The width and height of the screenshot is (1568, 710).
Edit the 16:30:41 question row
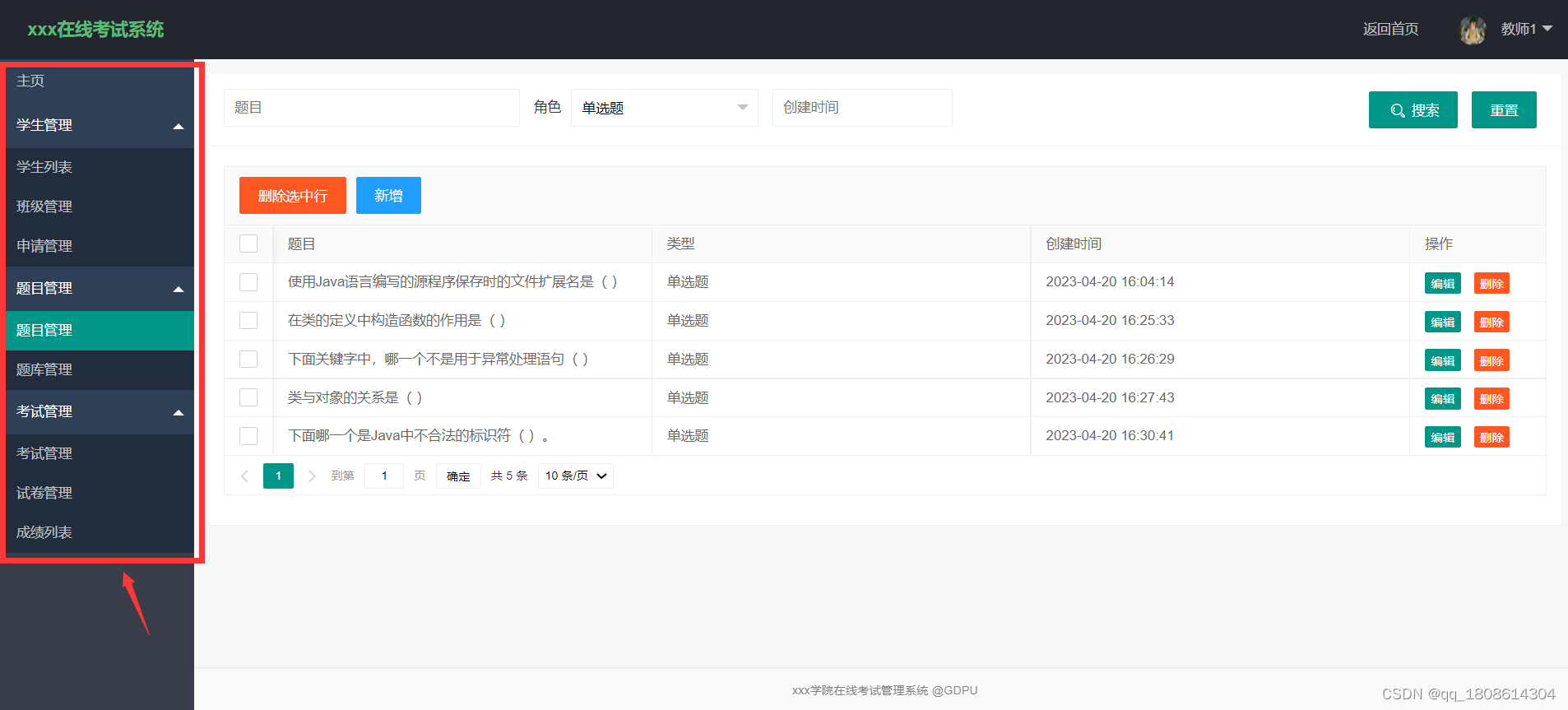(x=1443, y=438)
